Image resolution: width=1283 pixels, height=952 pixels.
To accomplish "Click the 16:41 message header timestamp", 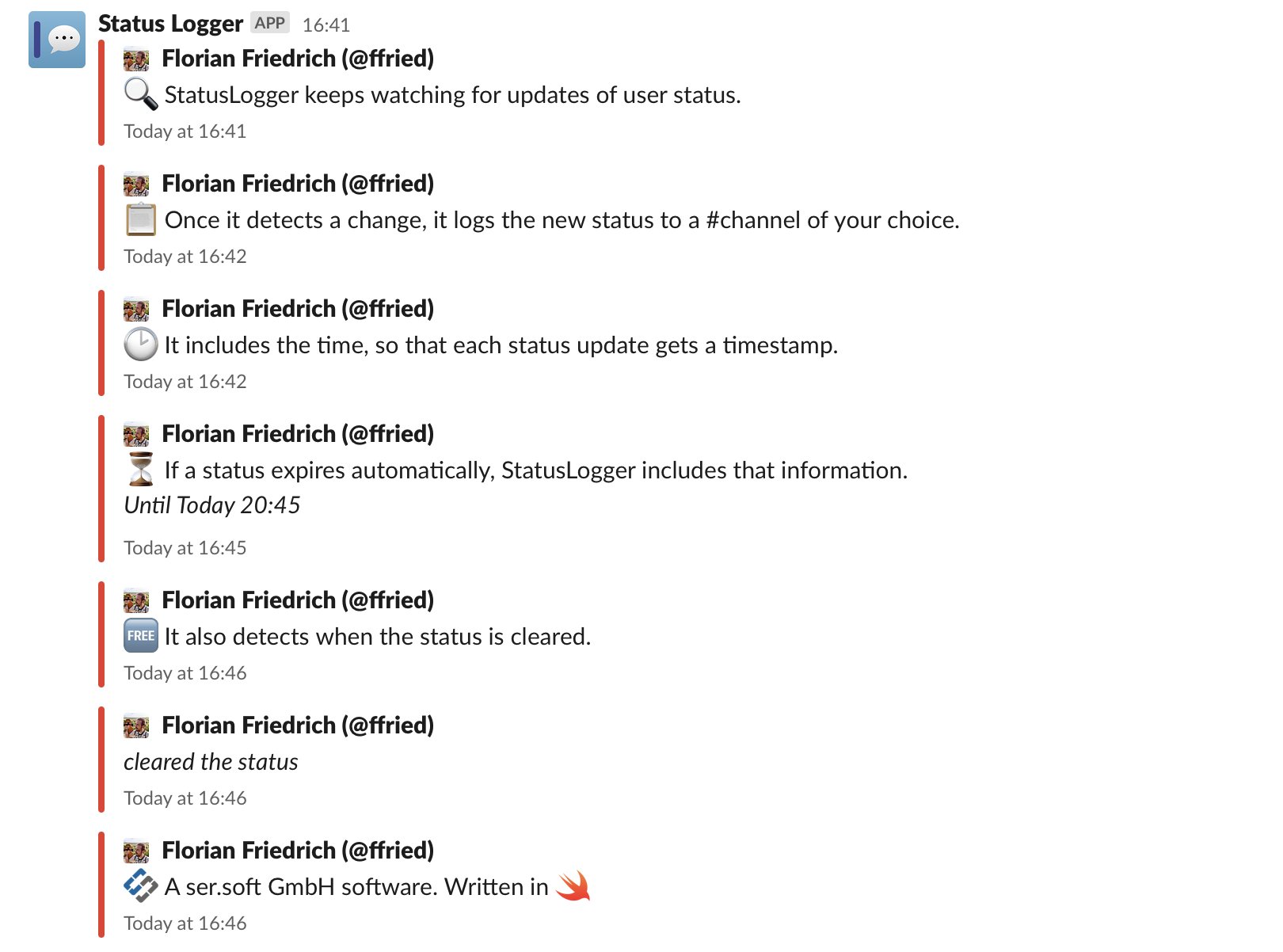I will click(326, 25).
